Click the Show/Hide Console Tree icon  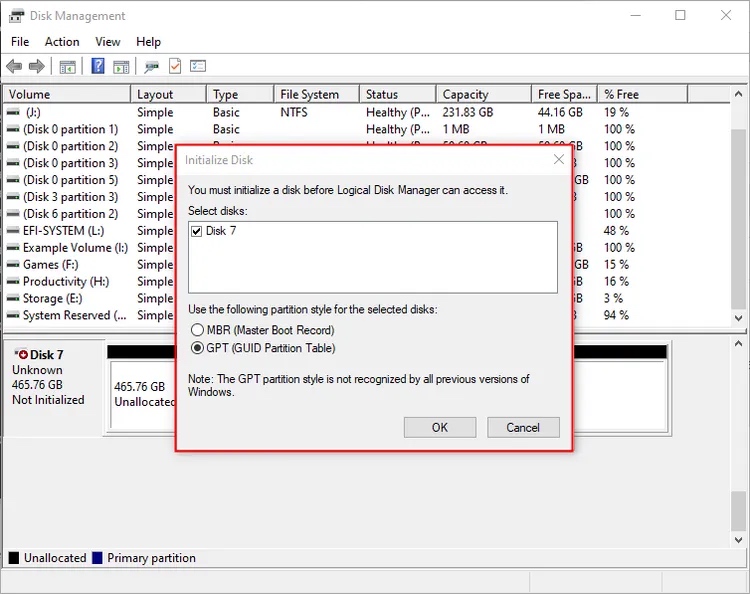click(67, 66)
